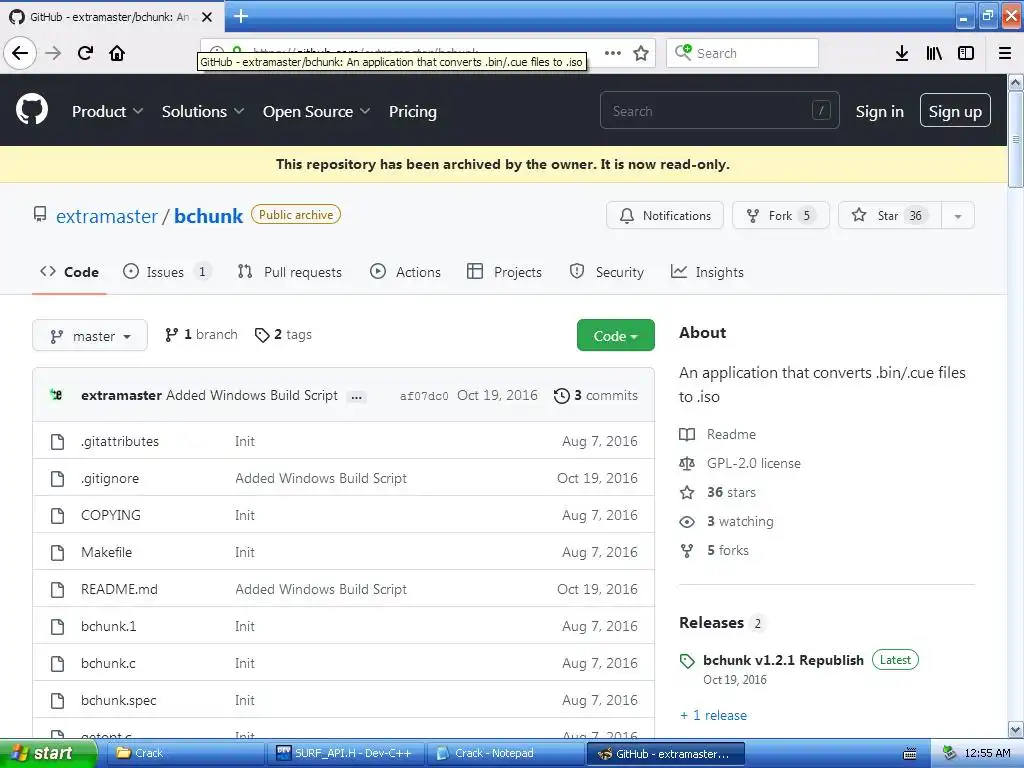Click the Notifications button
The image size is (1024, 768).
(665, 216)
